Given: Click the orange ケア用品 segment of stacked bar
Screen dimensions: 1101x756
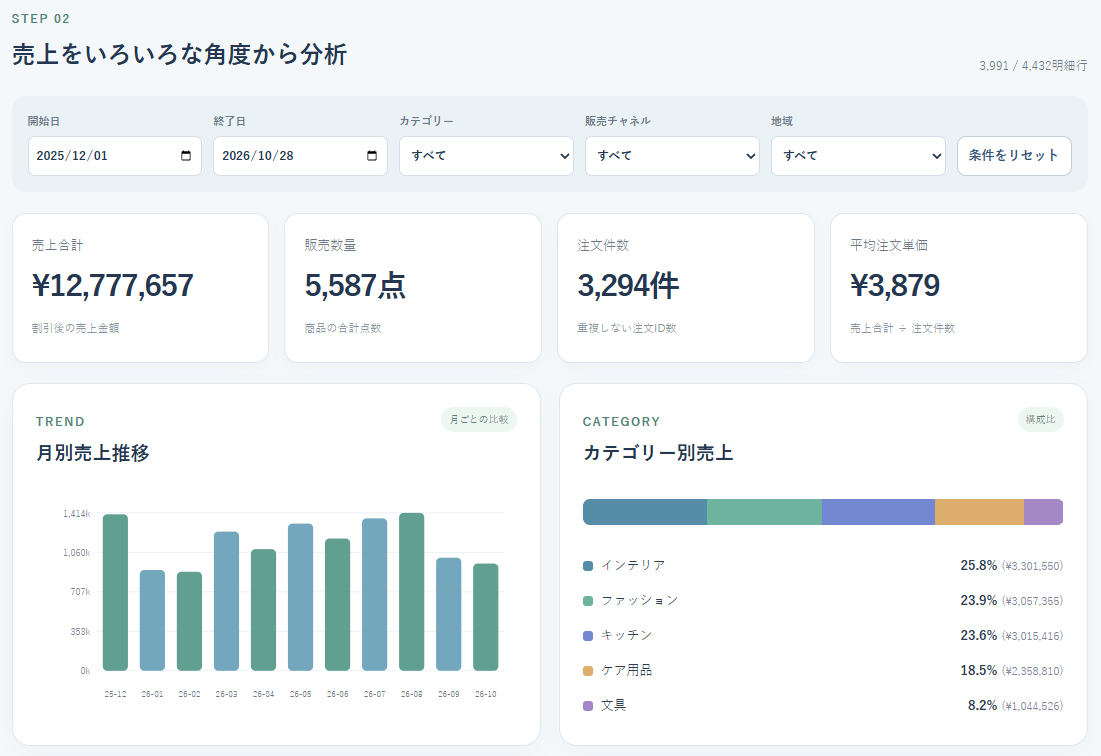Looking at the screenshot, I should coord(980,512).
